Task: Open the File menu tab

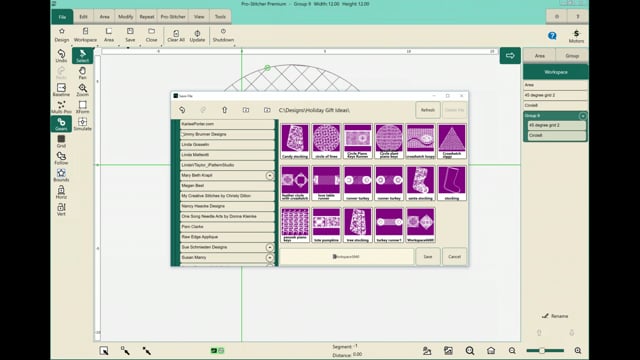Action: (62, 17)
